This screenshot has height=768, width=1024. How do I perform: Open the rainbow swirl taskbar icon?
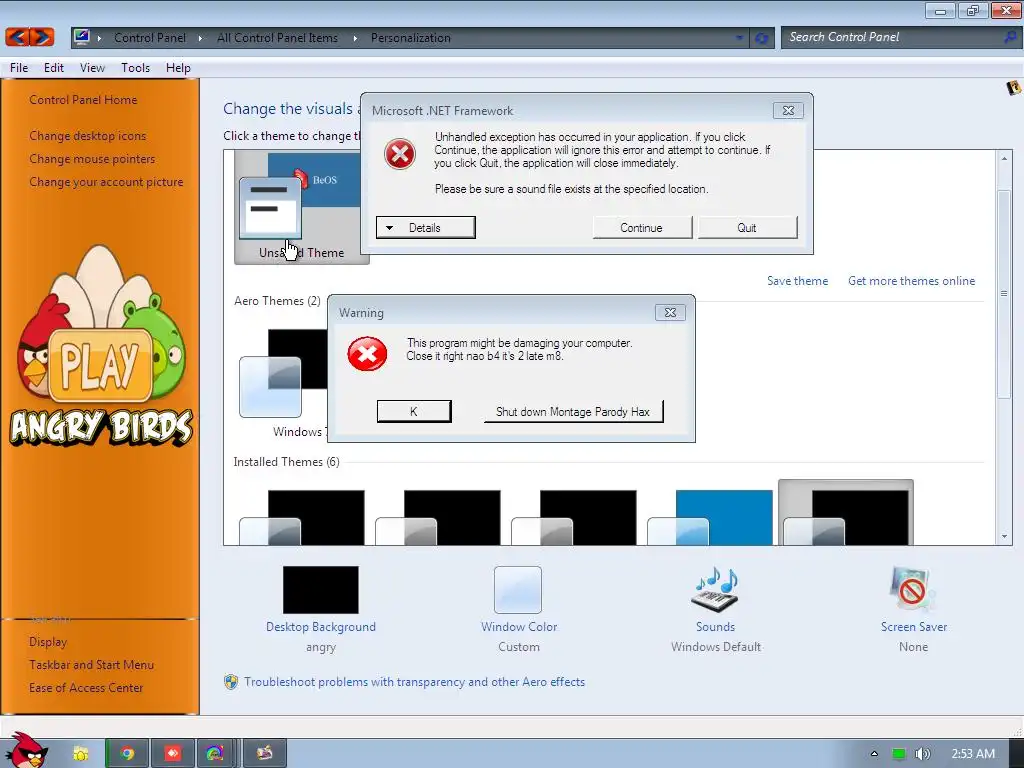click(x=215, y=754)
